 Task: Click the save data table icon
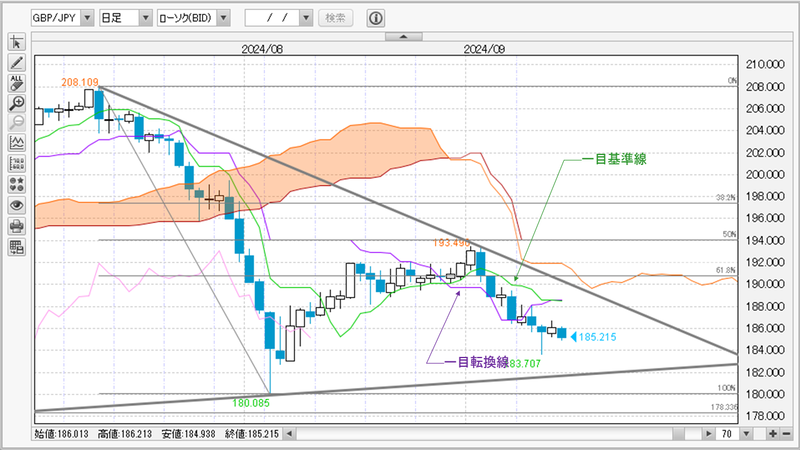[16, 247]
